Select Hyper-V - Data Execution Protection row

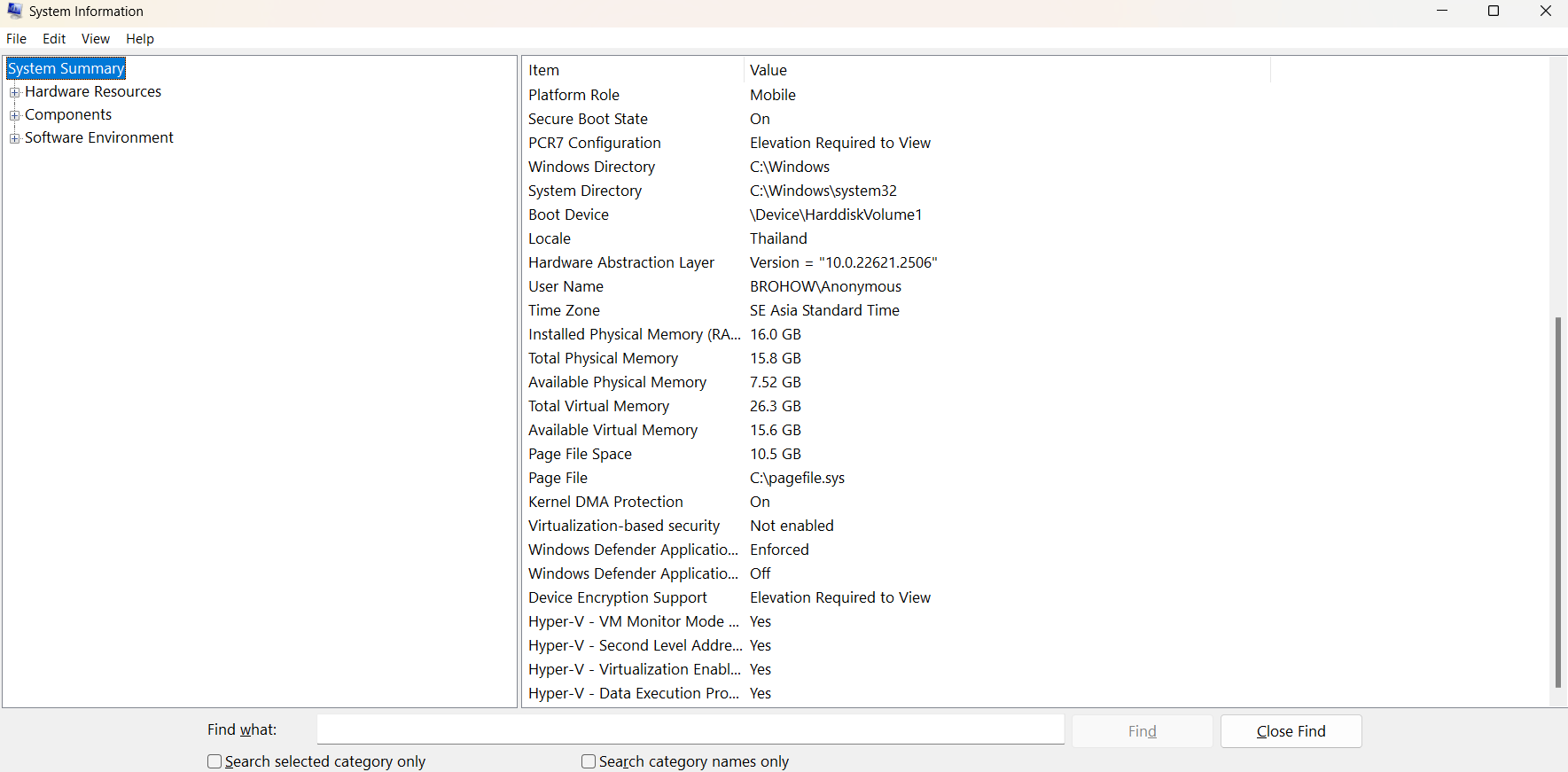(896, 693)
